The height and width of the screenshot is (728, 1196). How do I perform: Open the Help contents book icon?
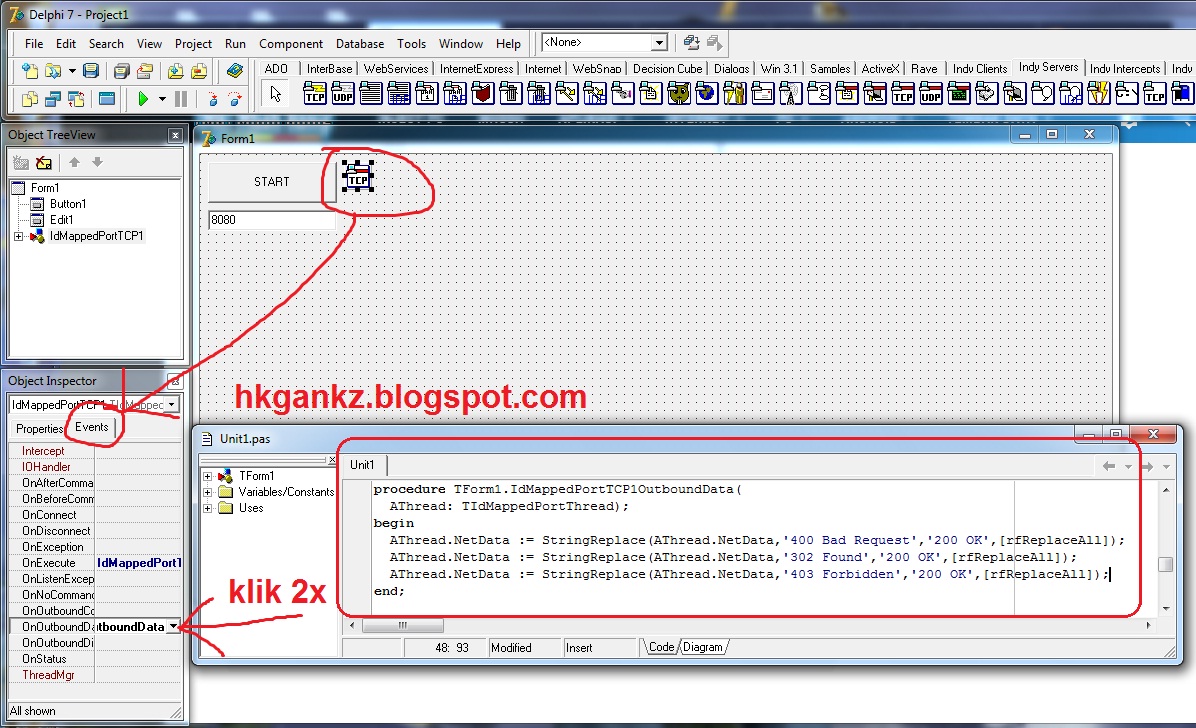(235, 71)
